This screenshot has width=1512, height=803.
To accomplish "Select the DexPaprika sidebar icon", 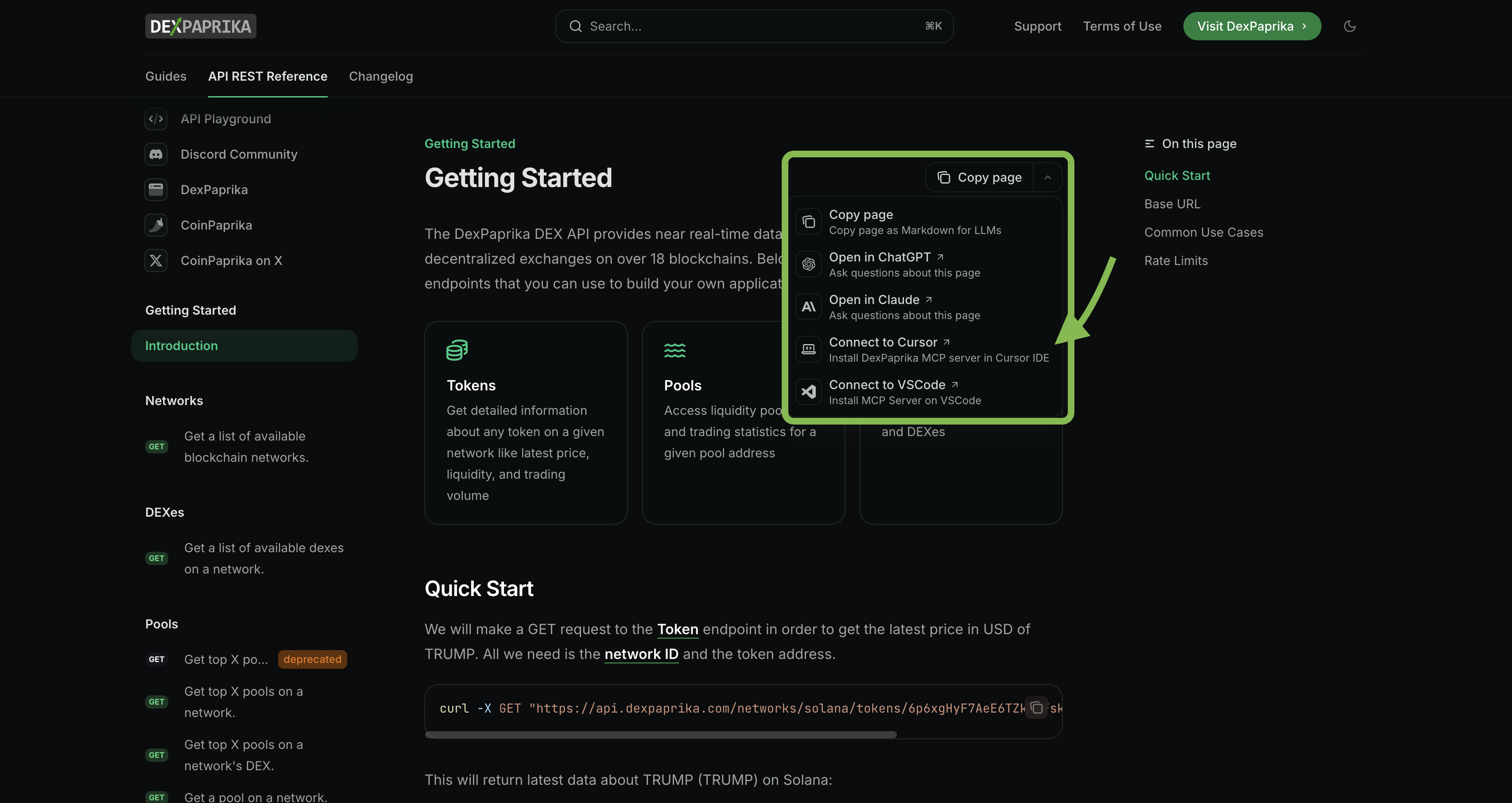I will click(155, 189).
